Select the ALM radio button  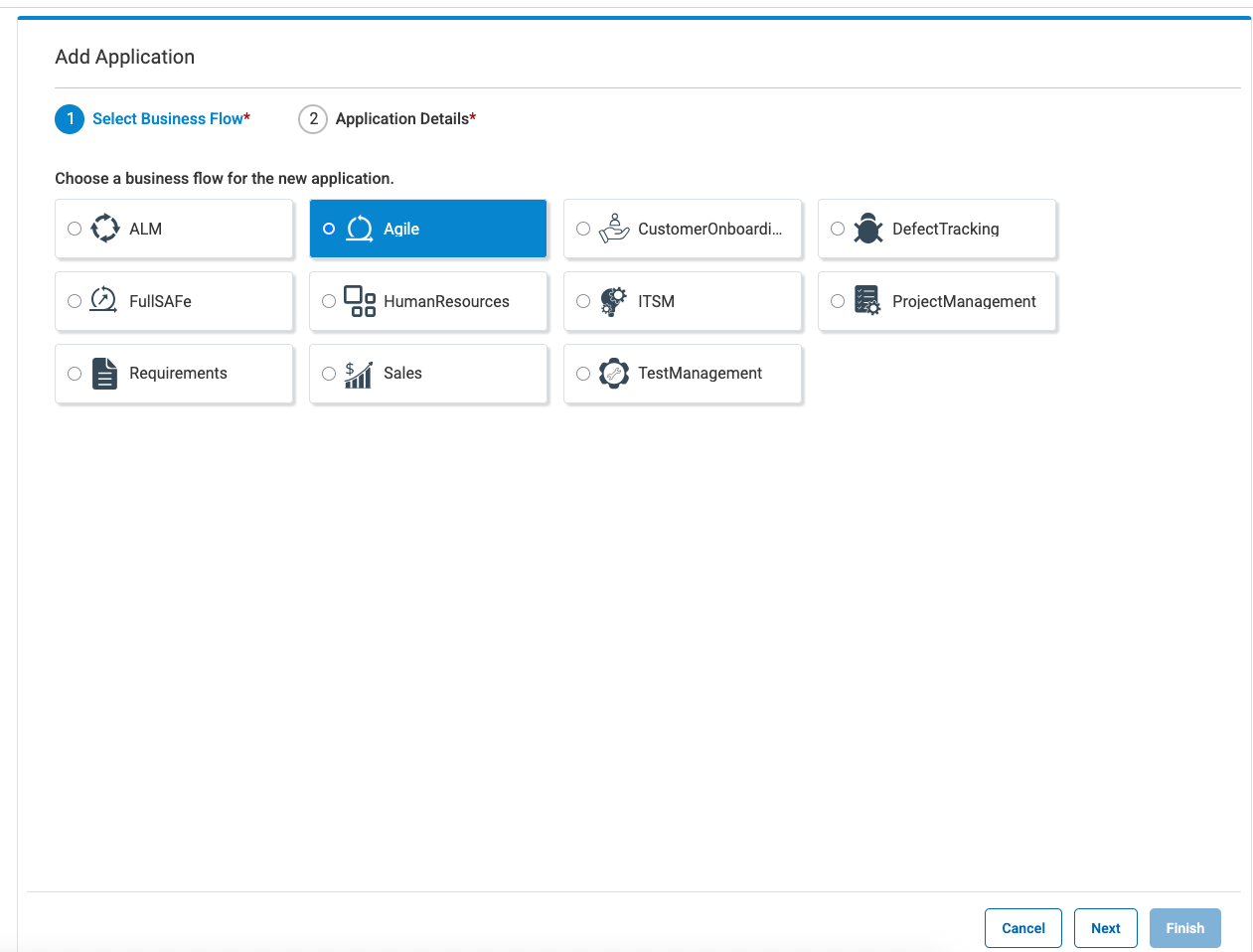point(75,229)
